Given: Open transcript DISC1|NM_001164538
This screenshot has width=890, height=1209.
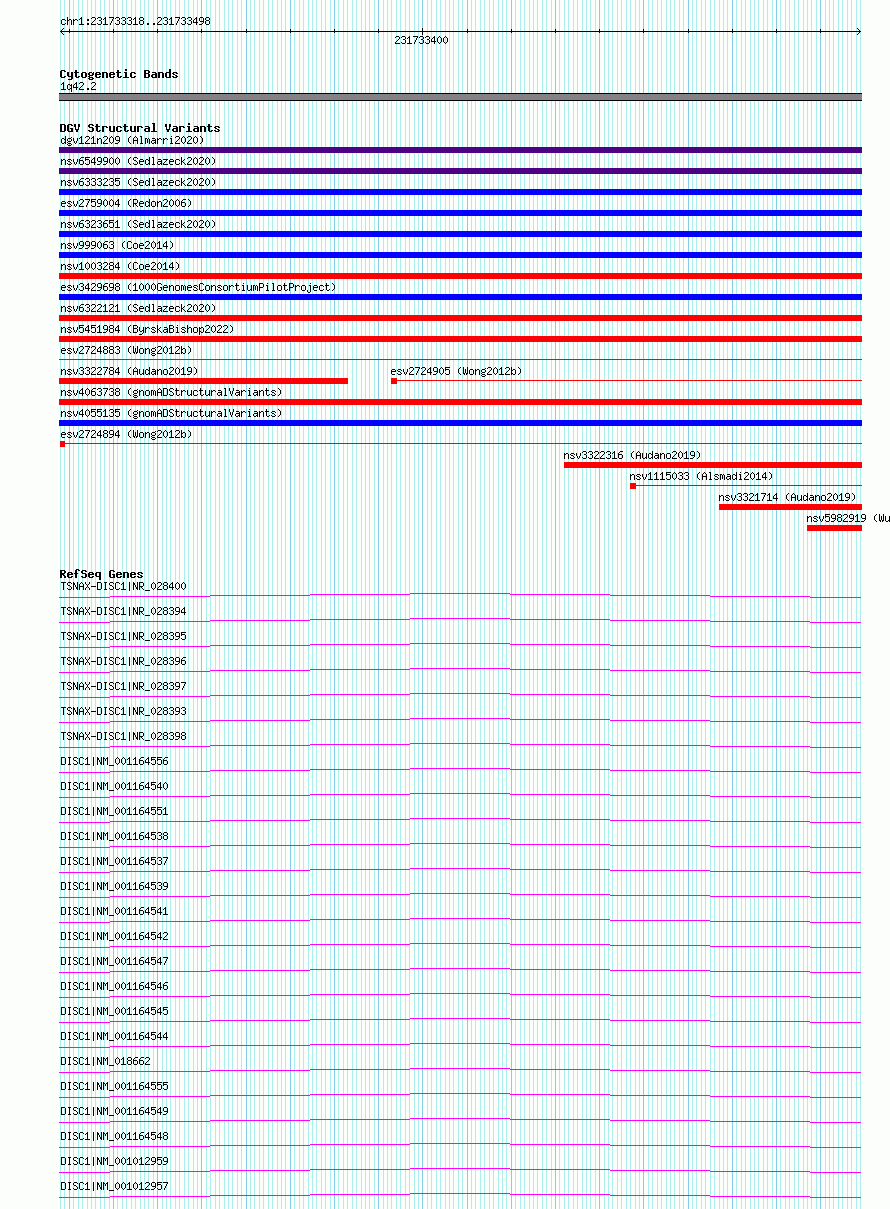Looking at the screenshot, I should (x=114, y=836).
